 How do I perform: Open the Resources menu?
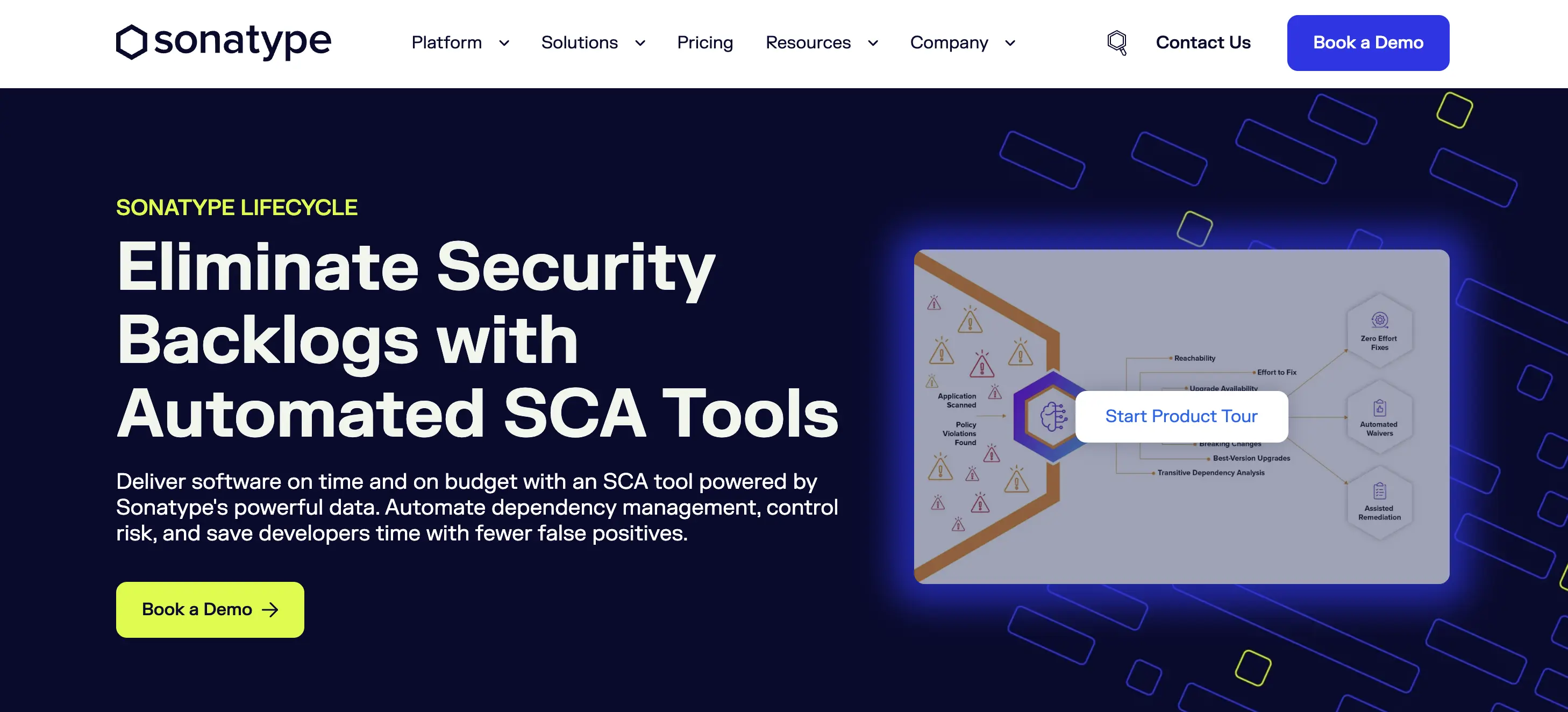point(808,42)
